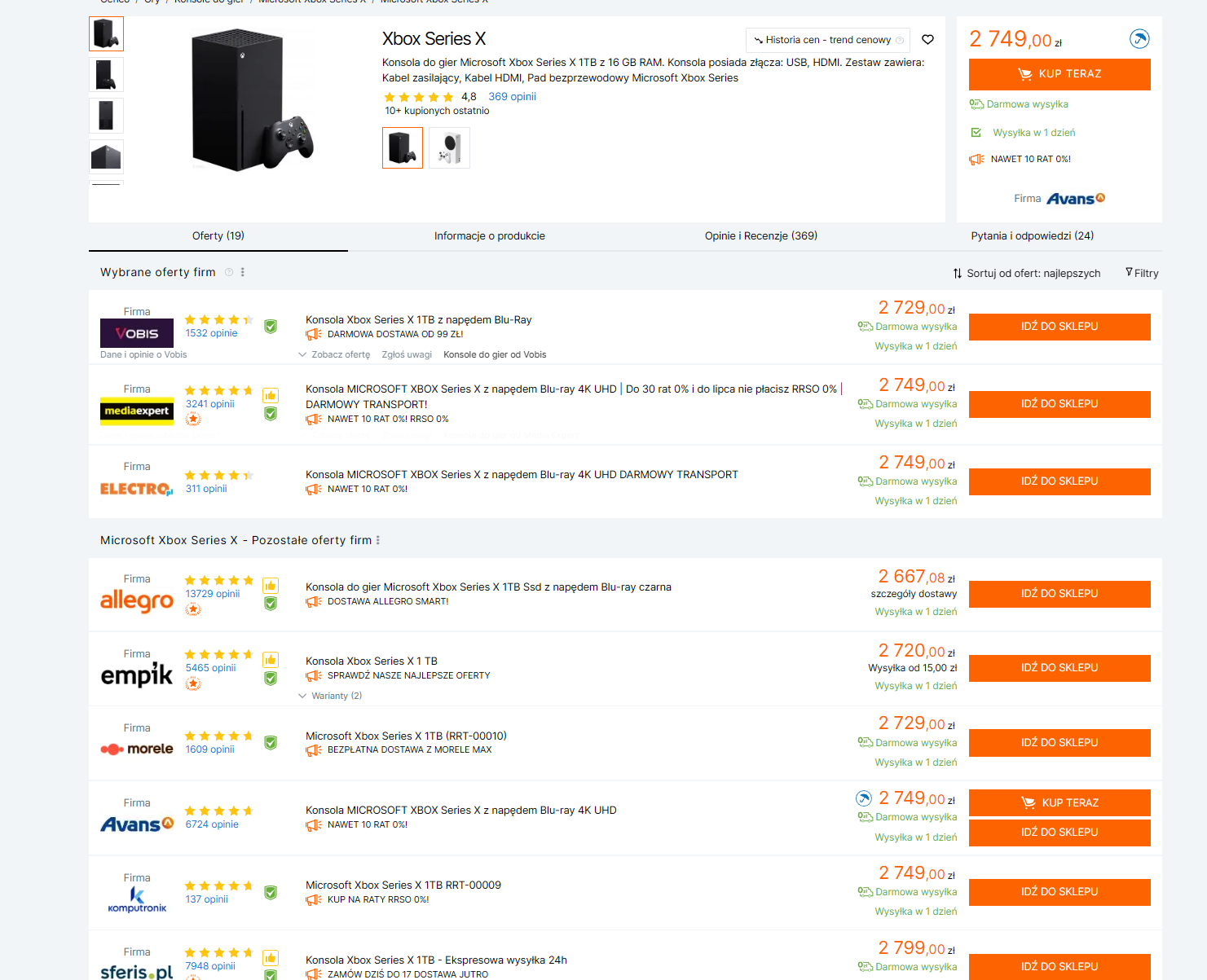Open Filtry filter options
1207x980 pixels.
click(1141, 273)
